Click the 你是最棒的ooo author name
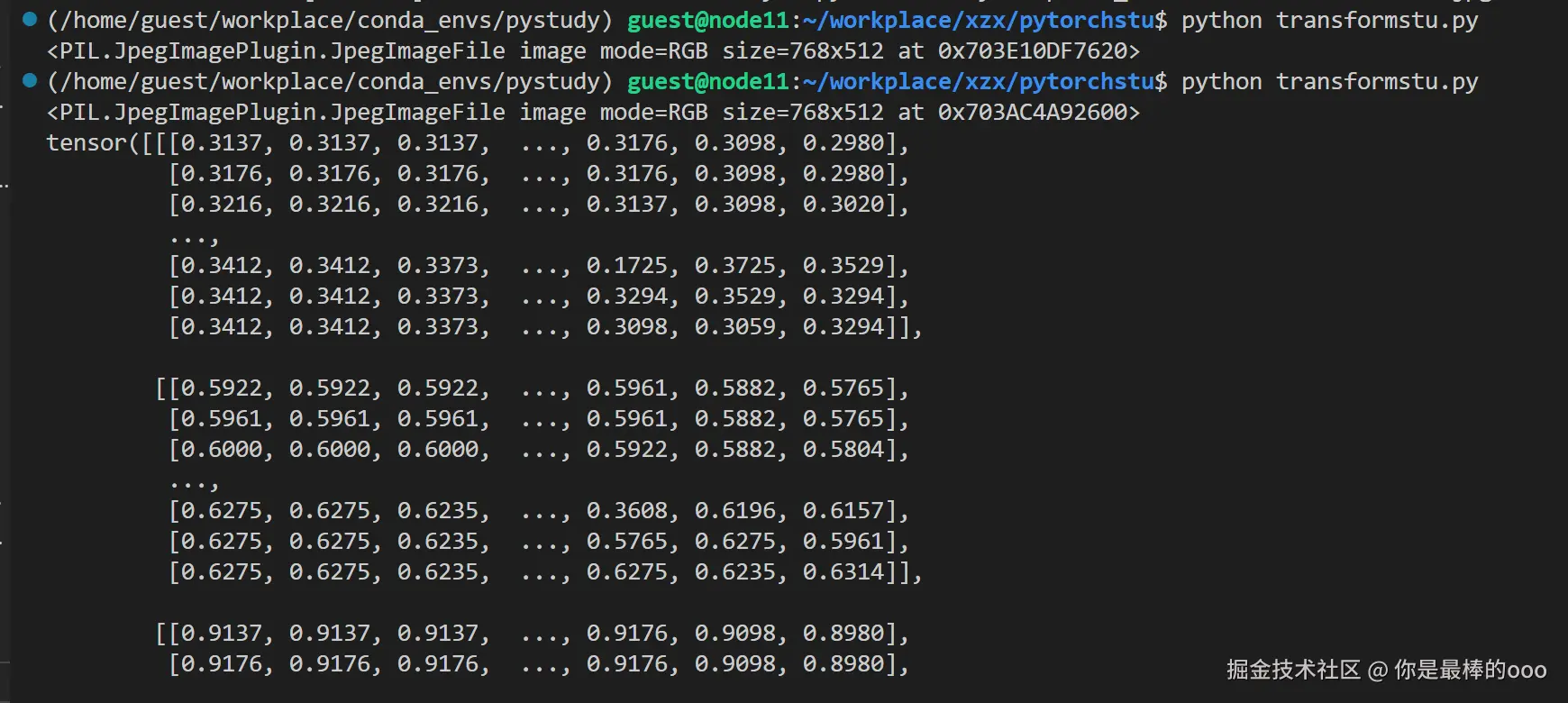 pos(1470,670)
